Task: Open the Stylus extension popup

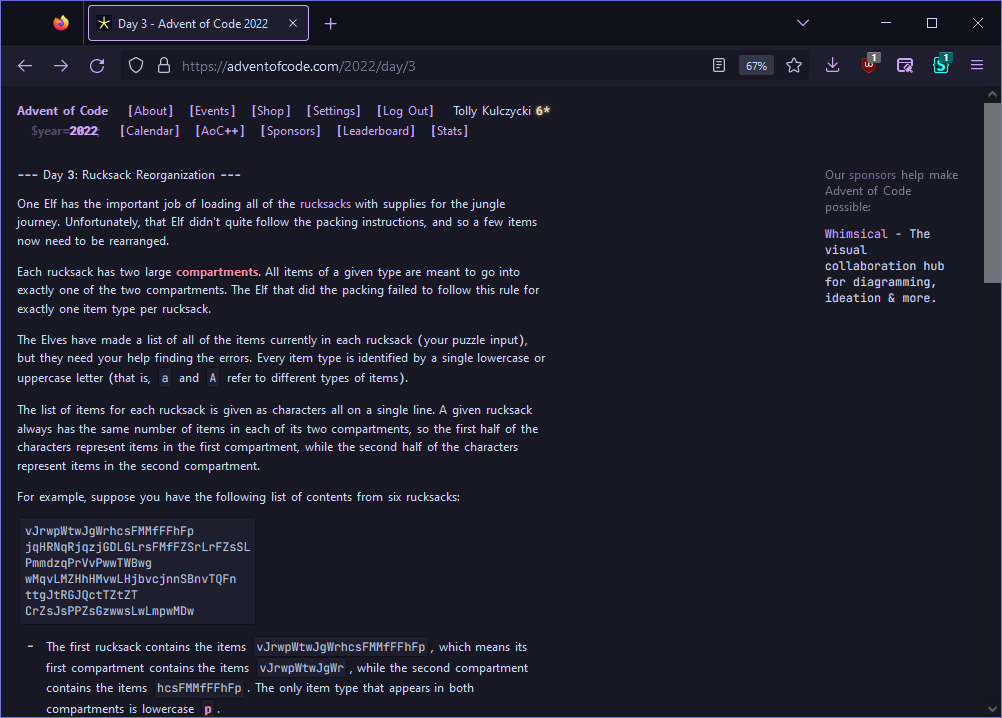Action: (x=941, y=65)
